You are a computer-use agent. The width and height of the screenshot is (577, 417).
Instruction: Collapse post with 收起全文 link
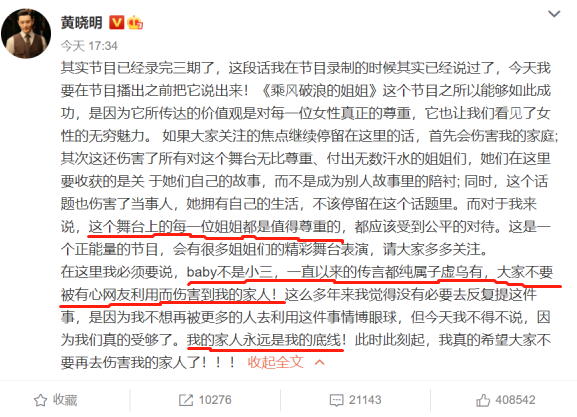coord(275,362)
